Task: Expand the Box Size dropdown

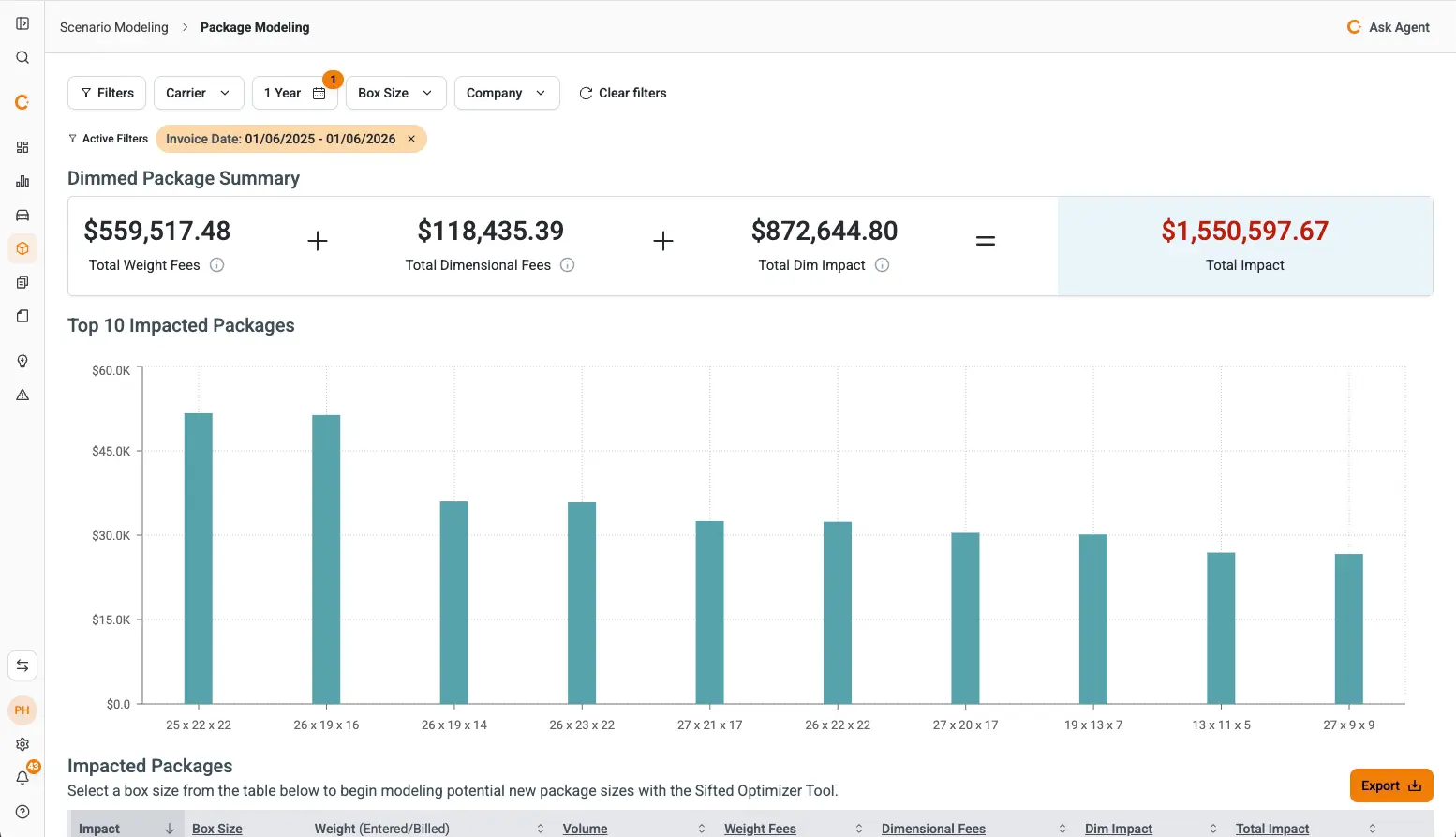Action: click(x=395, y=93)
